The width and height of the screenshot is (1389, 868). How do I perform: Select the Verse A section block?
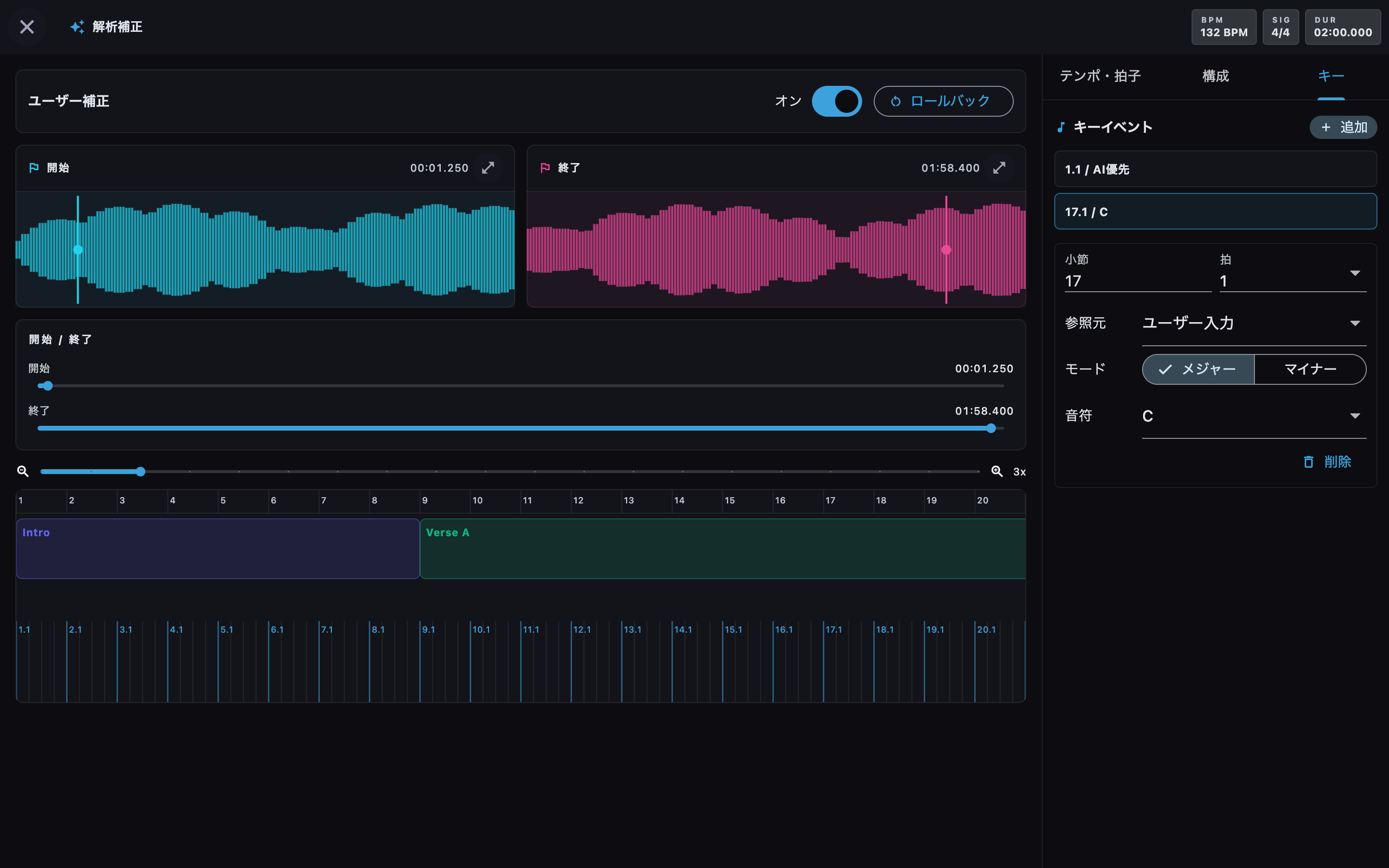[722, 549]
